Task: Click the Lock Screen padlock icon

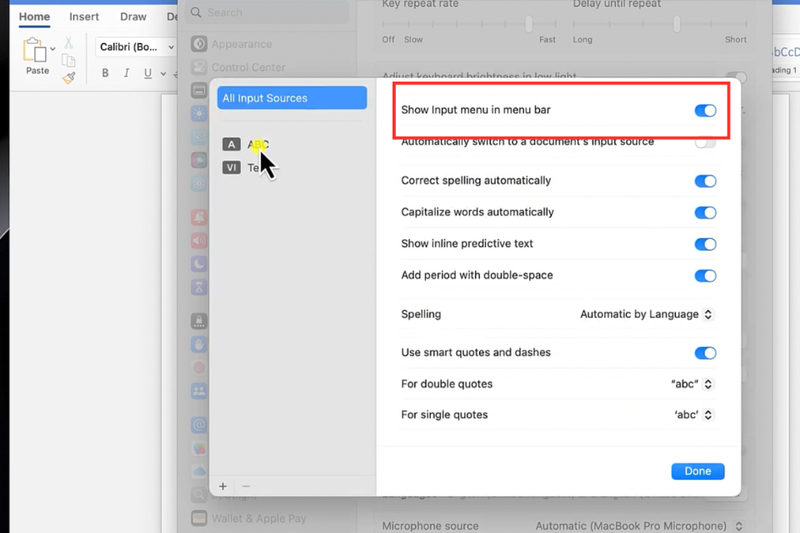Action: pyautogui.click(x=199, y=321)
